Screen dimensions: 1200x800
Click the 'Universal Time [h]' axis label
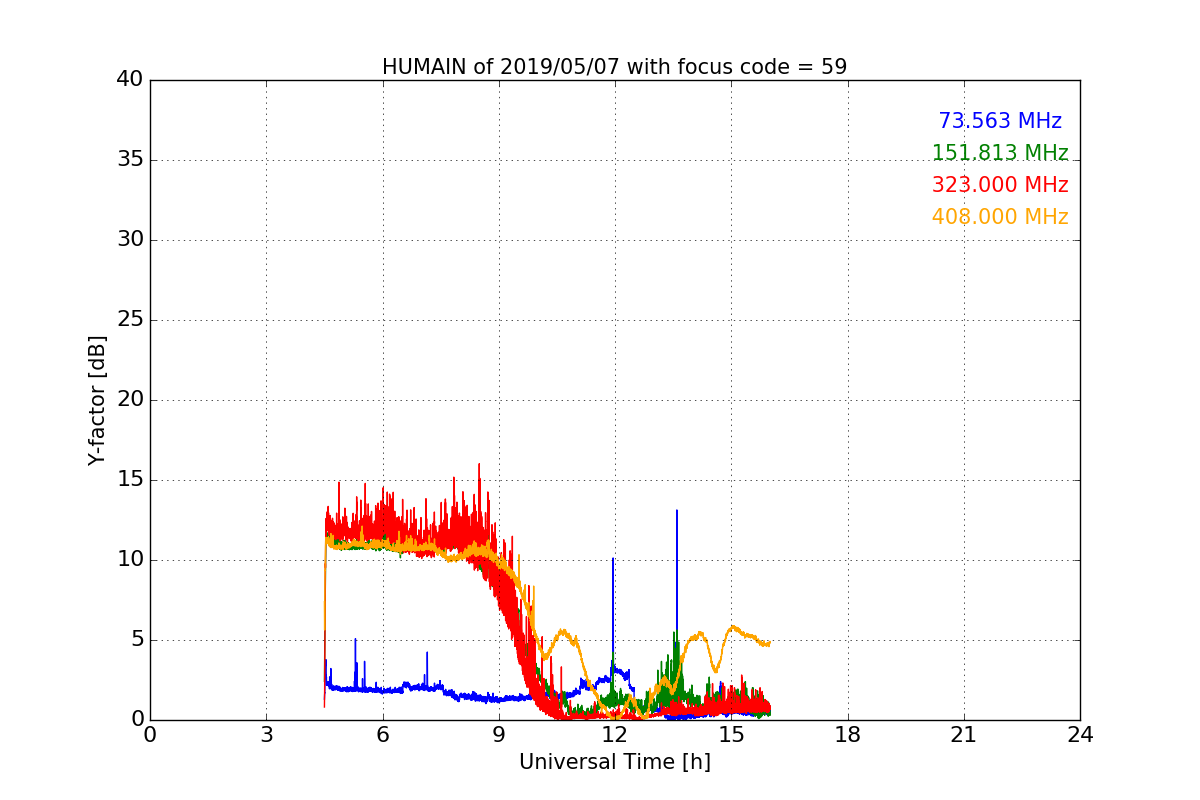pos(614,762)
